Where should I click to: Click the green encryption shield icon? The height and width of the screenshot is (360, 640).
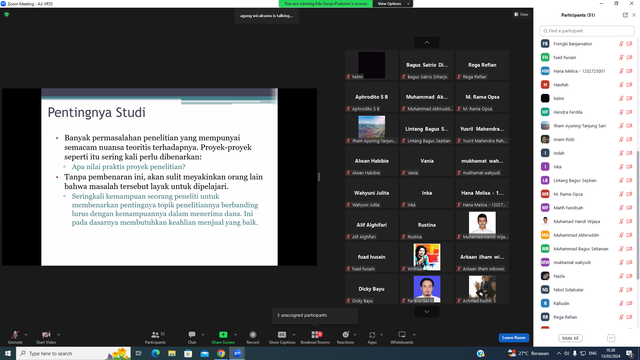[7, 14]
